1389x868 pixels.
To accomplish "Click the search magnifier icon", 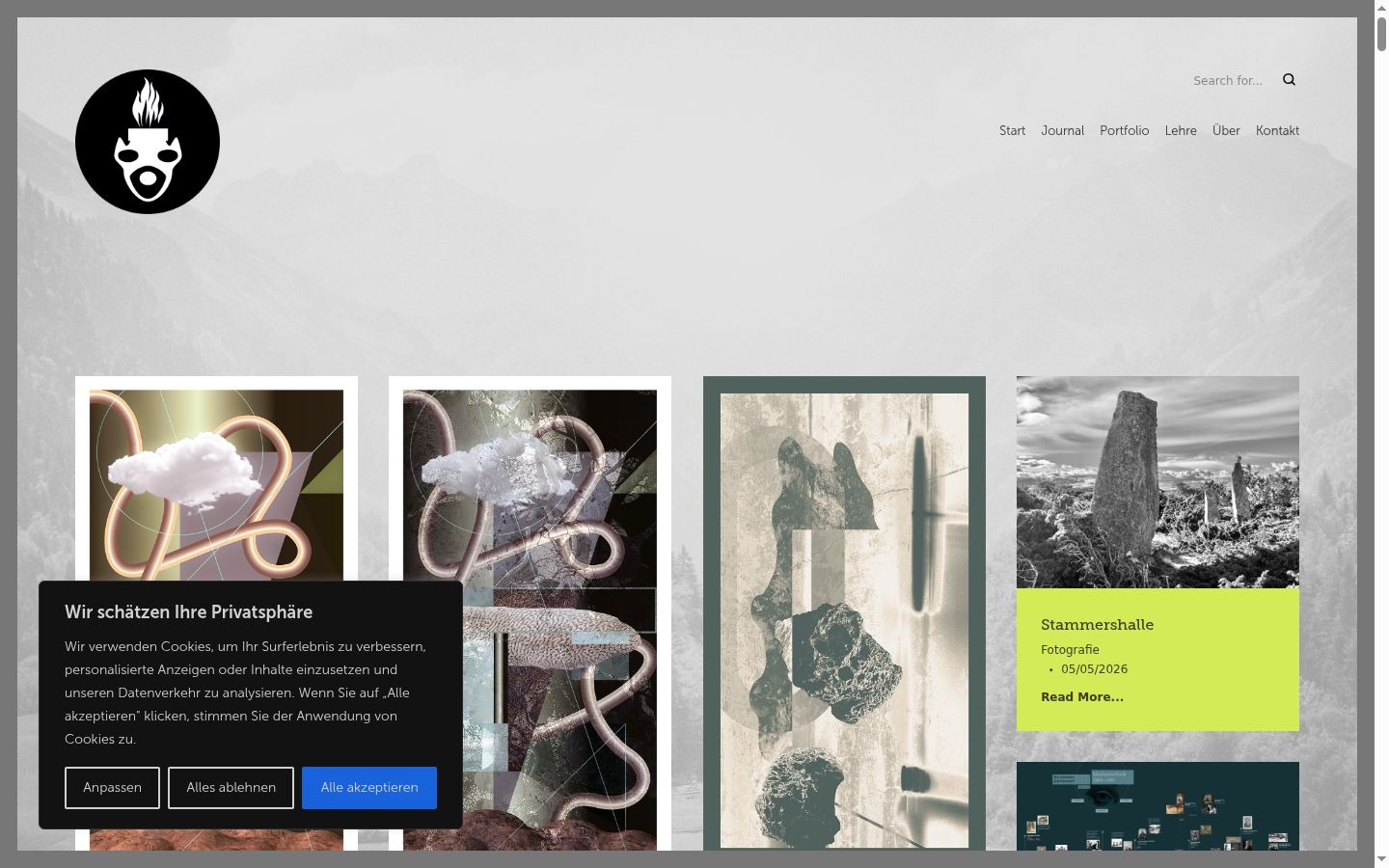I will 1289,80.
